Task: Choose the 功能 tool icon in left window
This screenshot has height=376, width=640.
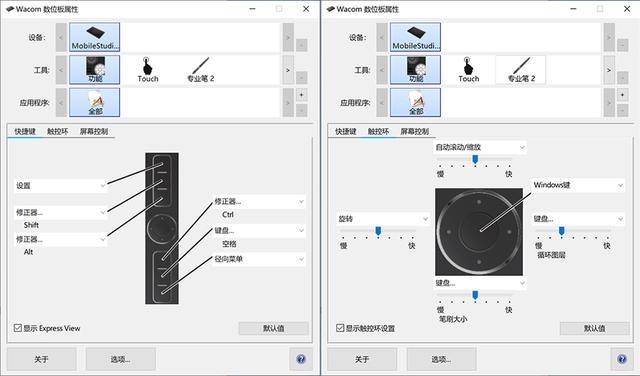Action: 94,70
